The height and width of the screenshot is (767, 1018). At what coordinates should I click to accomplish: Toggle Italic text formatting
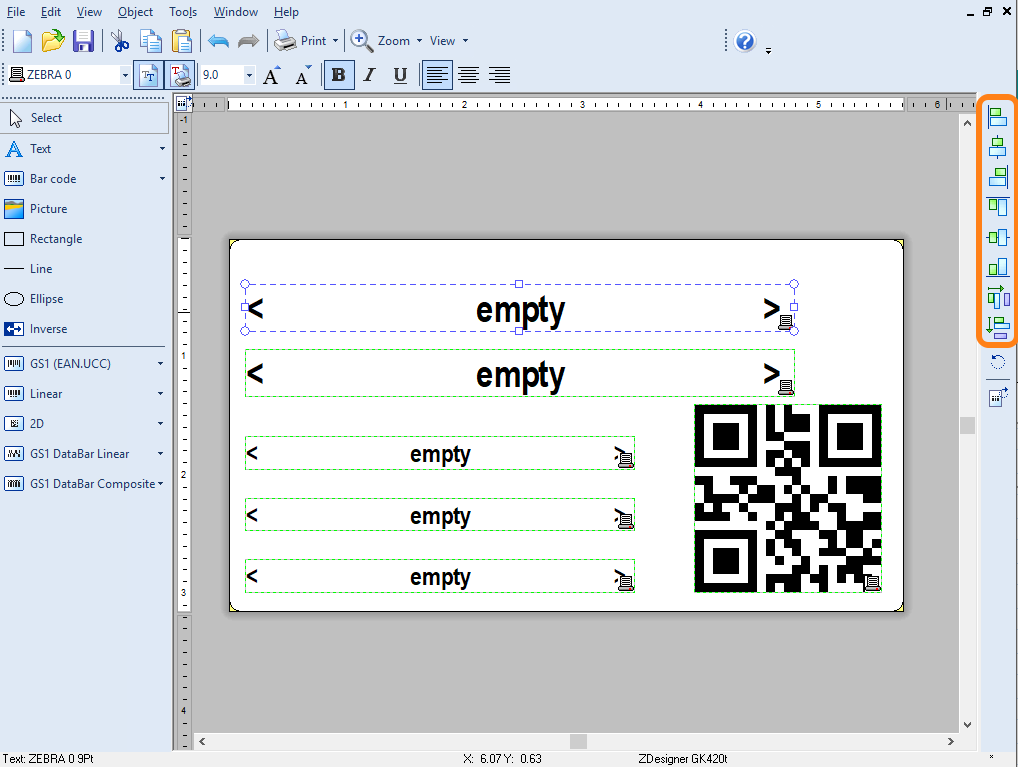point(369,75)
